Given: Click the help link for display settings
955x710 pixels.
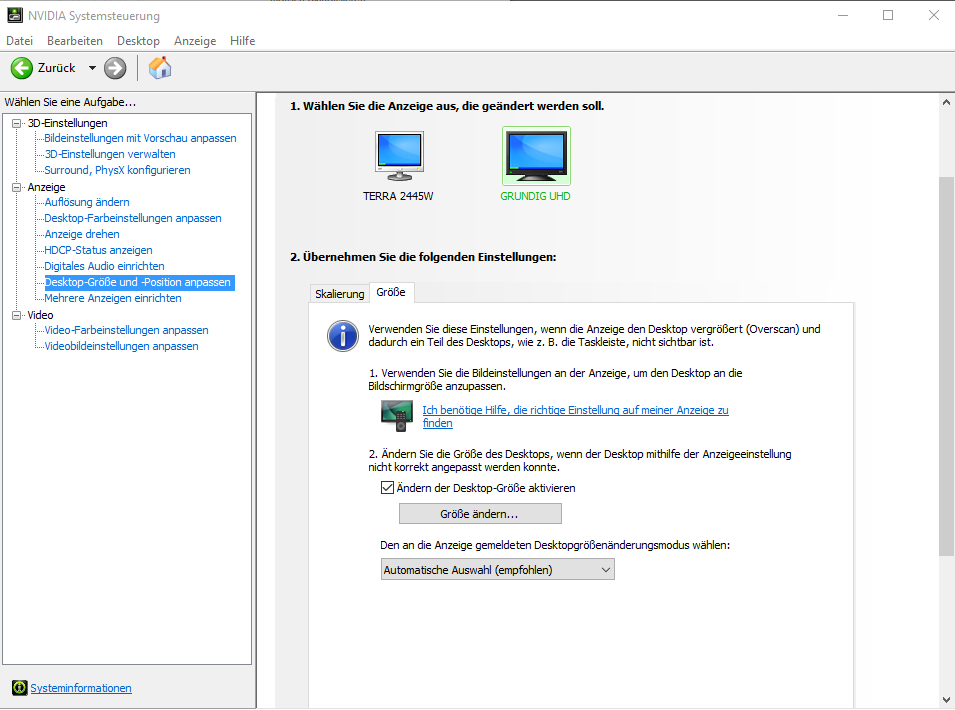Looking at the screenshot, I should coord(575,417).
